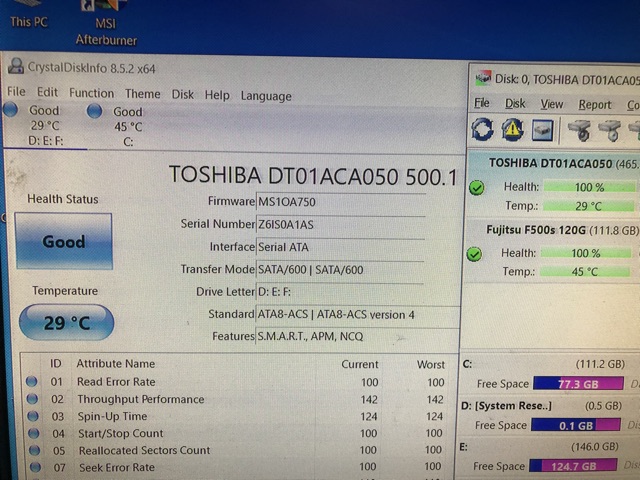Viewport: 640px width, 480px height.
Task: Open the Disk menu in the Disk: 0 window
Action: point(515,104)
